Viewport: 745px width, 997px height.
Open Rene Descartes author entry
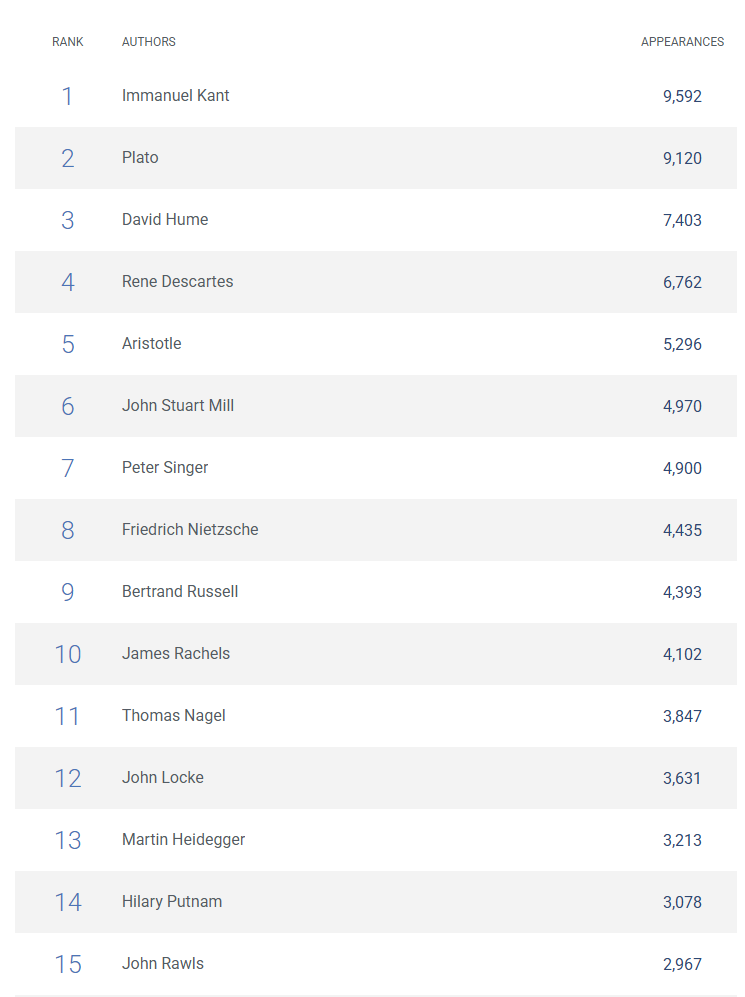point(177,282)
